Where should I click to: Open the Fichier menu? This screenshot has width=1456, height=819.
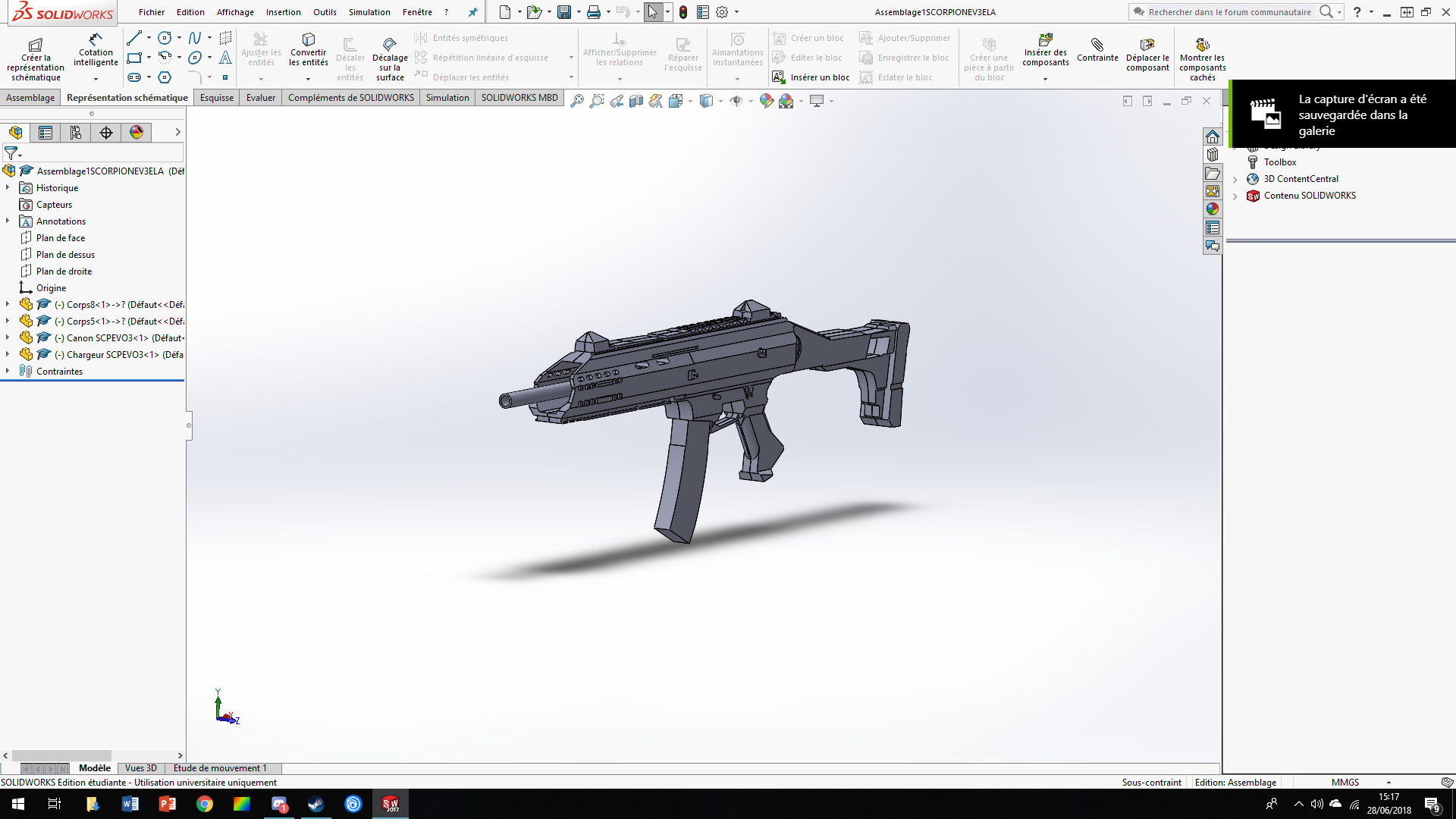click(x=152, y=12)
